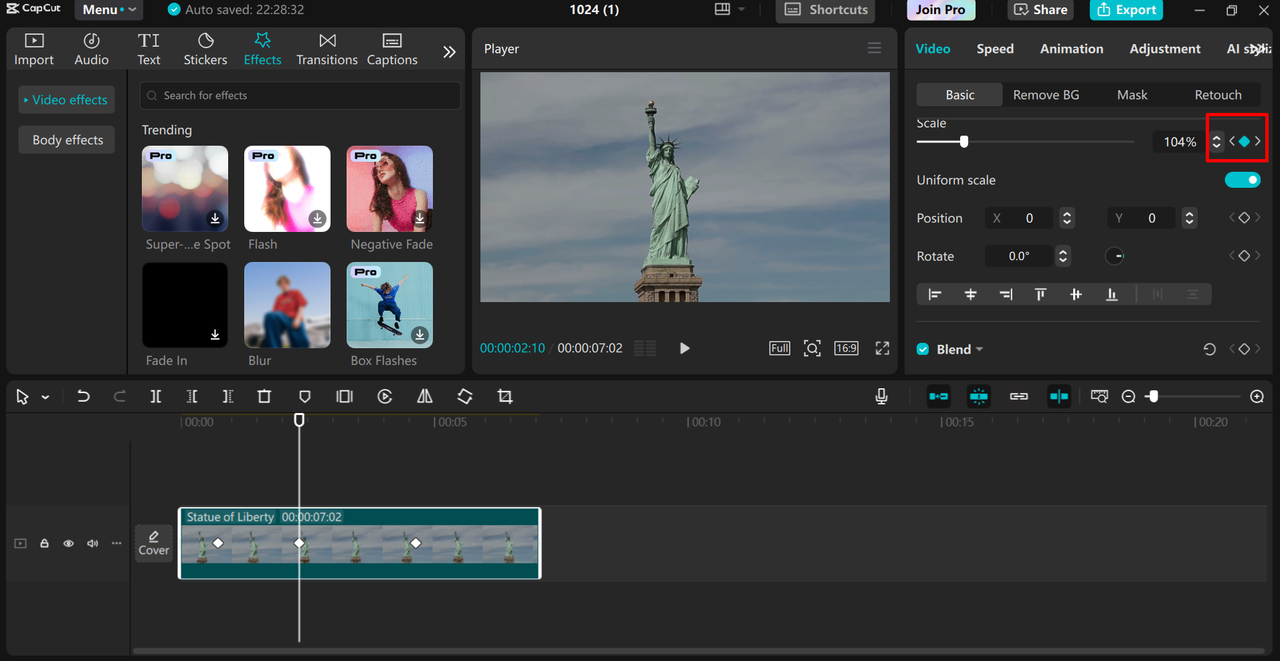This screenshot has height=661, width=1280.
Task: Lock the video track
Action: (44, 543)
